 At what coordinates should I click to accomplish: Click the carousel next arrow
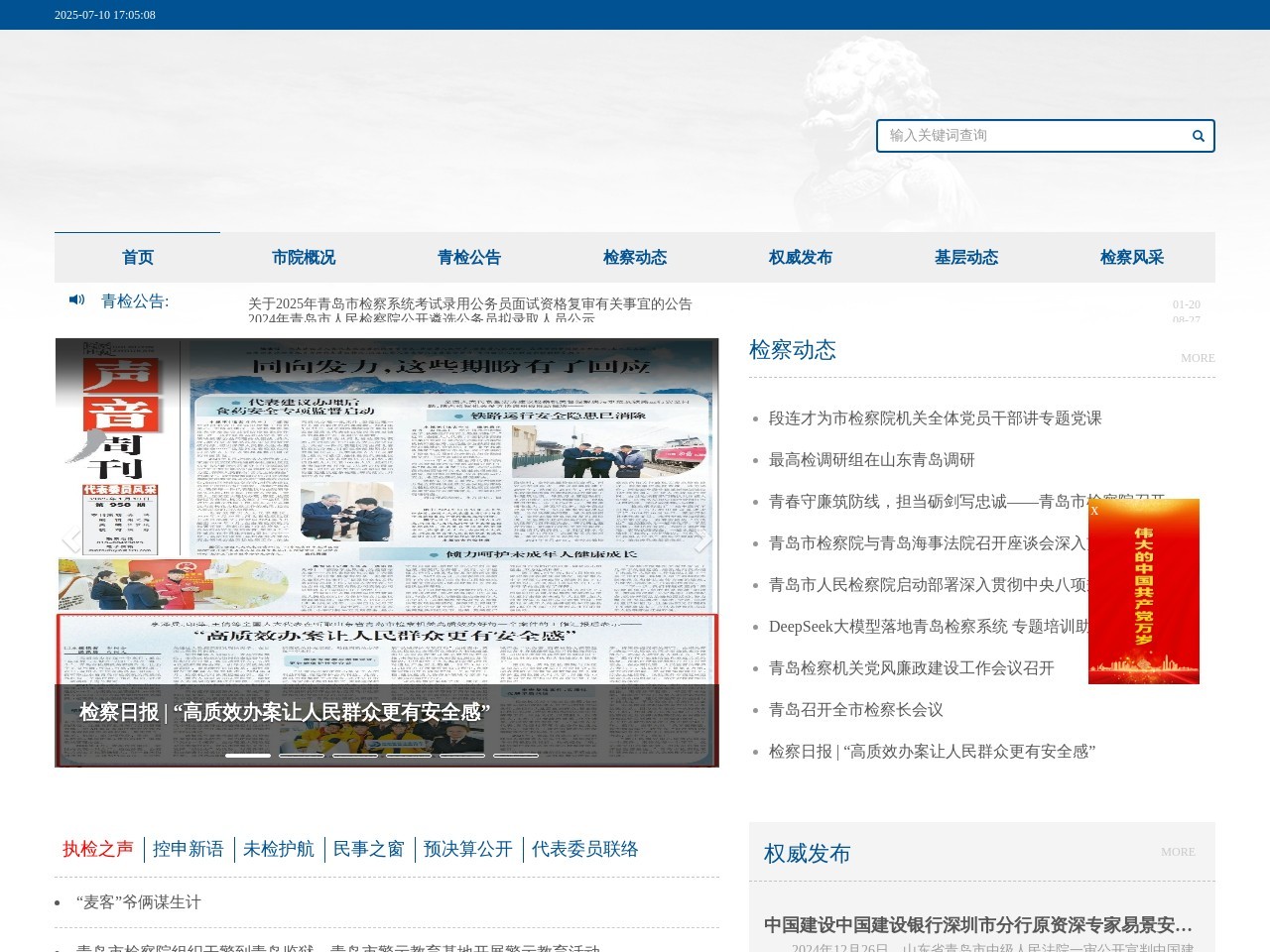704,542
